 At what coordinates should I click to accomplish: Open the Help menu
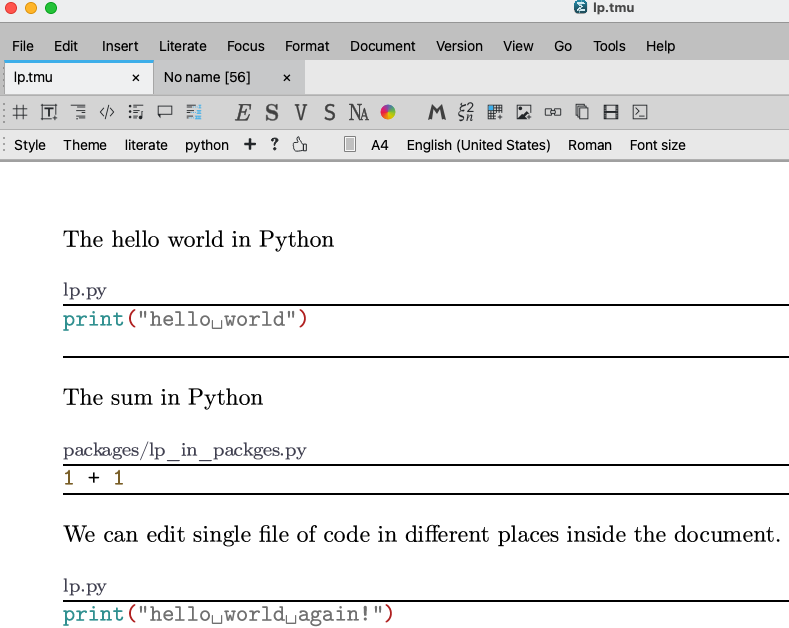[x=660, y=46]
